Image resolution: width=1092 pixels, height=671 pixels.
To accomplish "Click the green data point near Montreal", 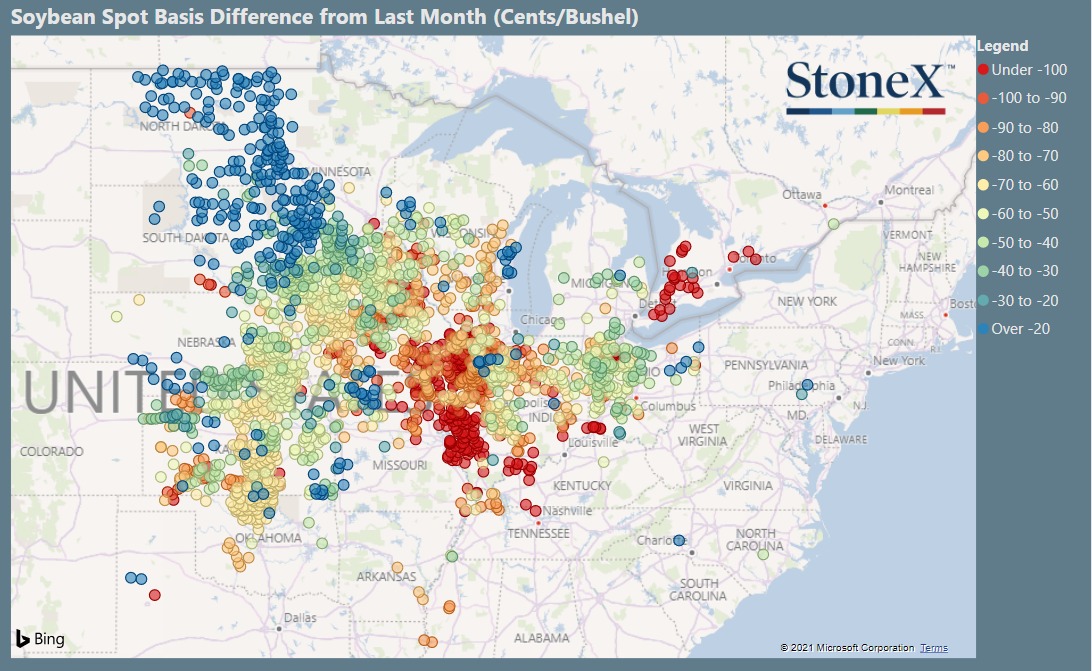I will (x=834, y=224).
